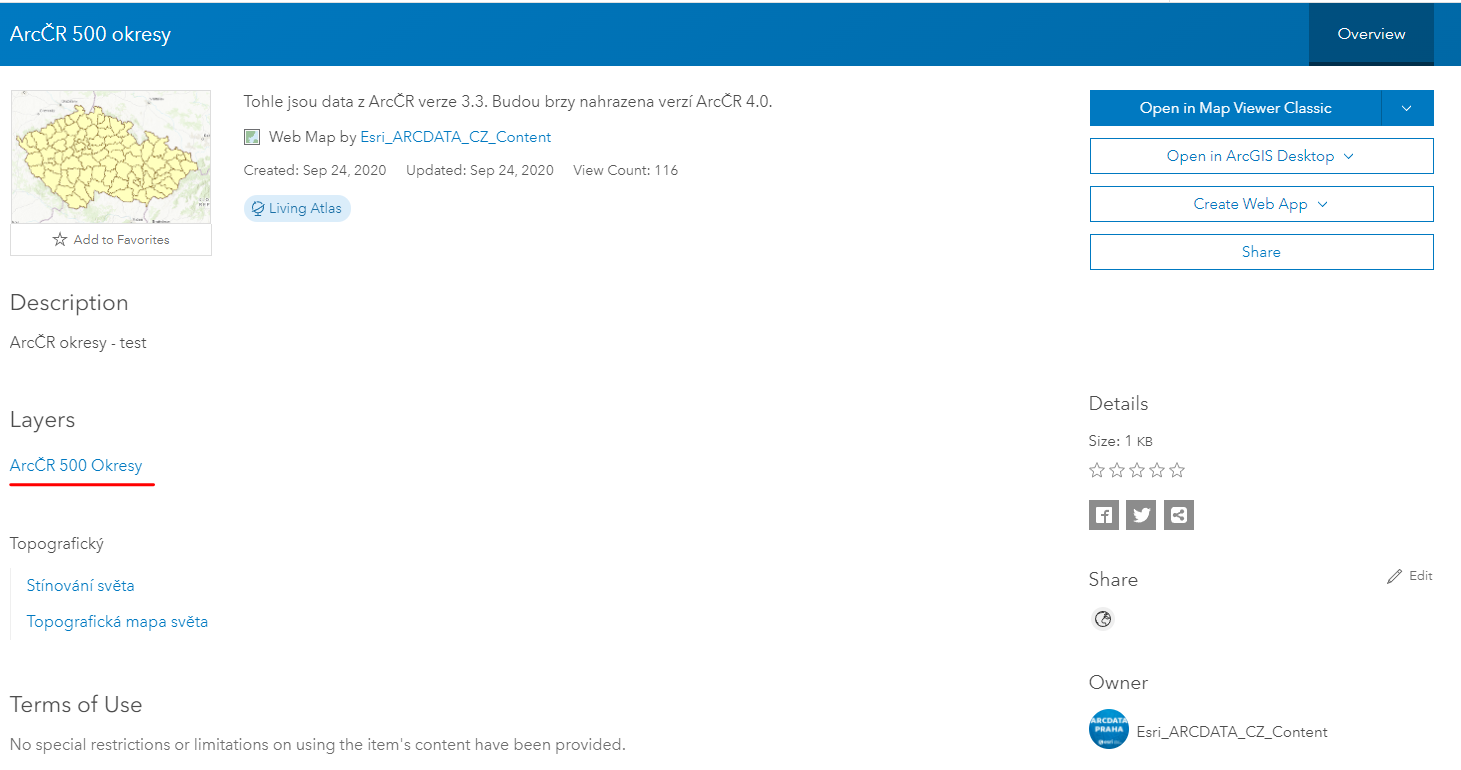Screen dimensions: 1461x770
Task: Open the owner name link under Owner
Action: (x=1232, y=732)
